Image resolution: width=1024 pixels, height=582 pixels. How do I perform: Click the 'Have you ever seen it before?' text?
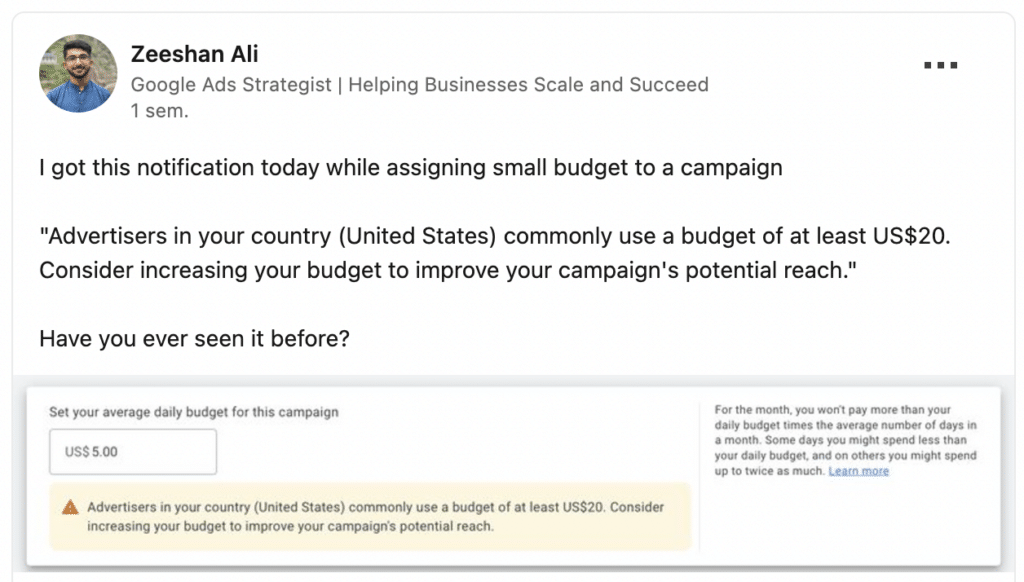[195, 338]
